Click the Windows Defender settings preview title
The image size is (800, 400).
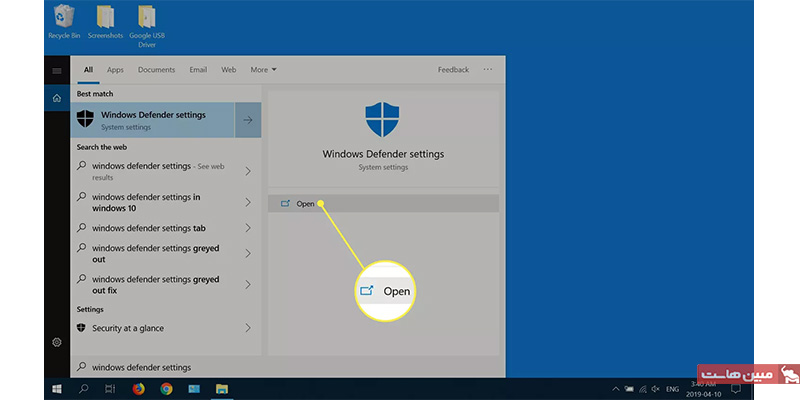click(383, 154)
